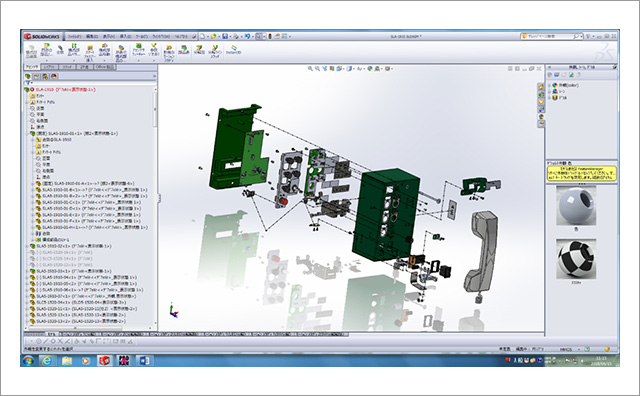The height and width of the screenshot is (396, 640).
Task: Expand the 外観(color) appearance node
Action: [549, 85]
